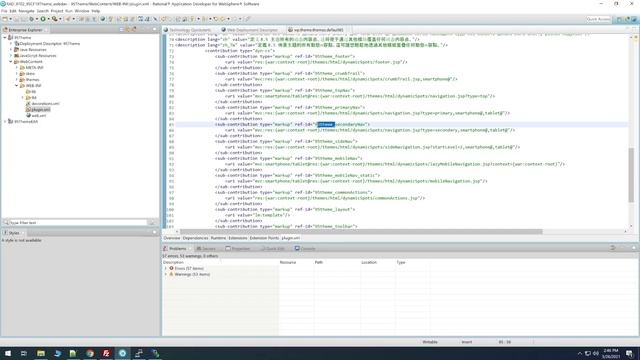The height and width of the screenshot is (360, 640).
Task: Click Quick Access field
Action: click(598, 19)
